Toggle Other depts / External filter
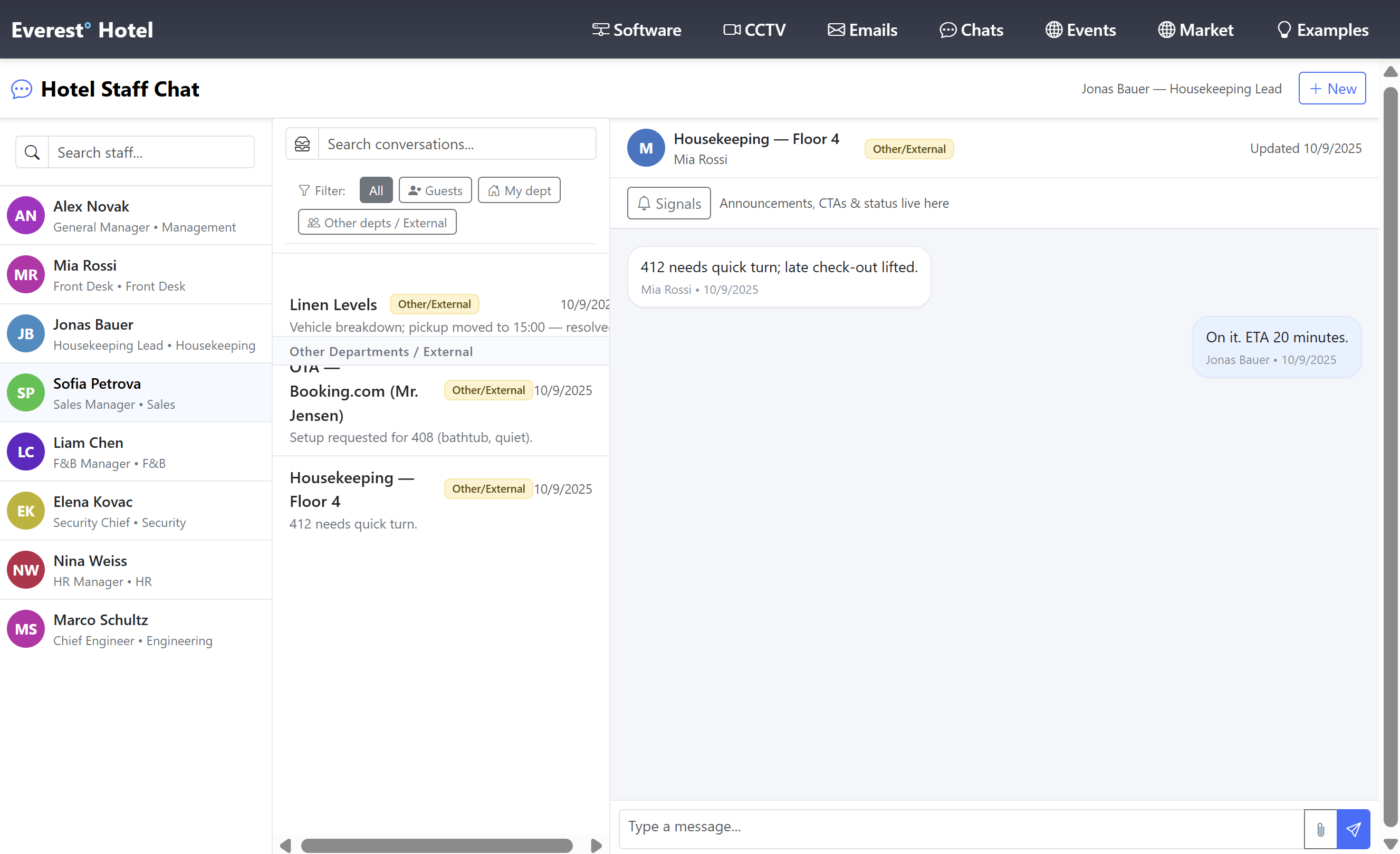Image resolution: width=1400 pixels, height=854 pixels. point(377,223)
